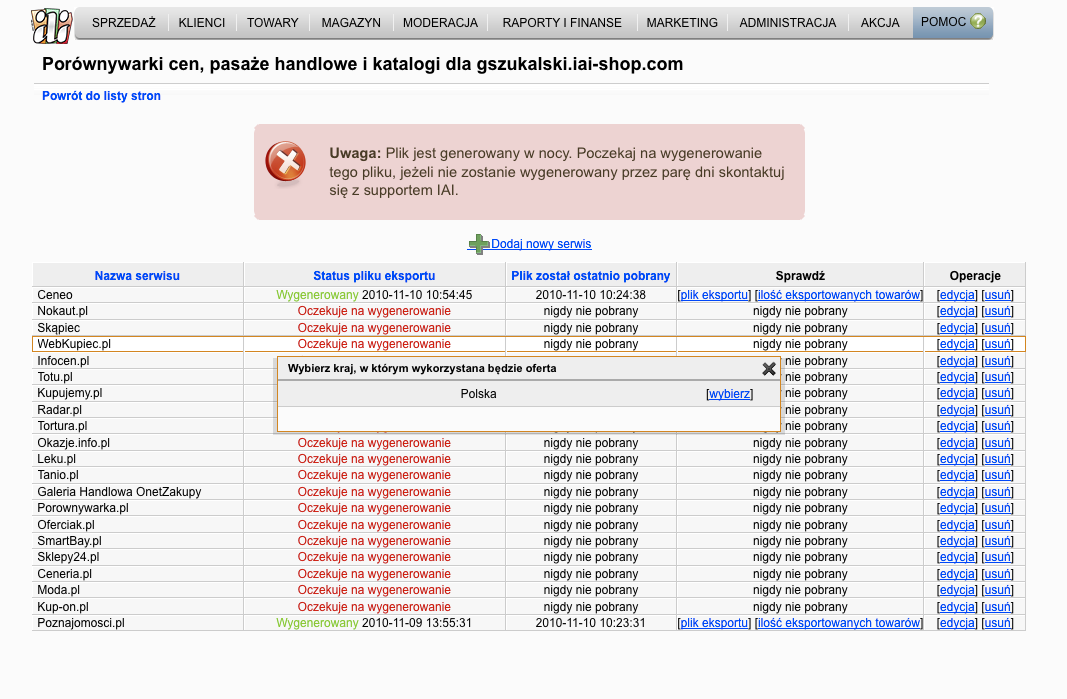Edit the Kupujemy.pl service
1067x699 pixels.
tap(957, 393)
